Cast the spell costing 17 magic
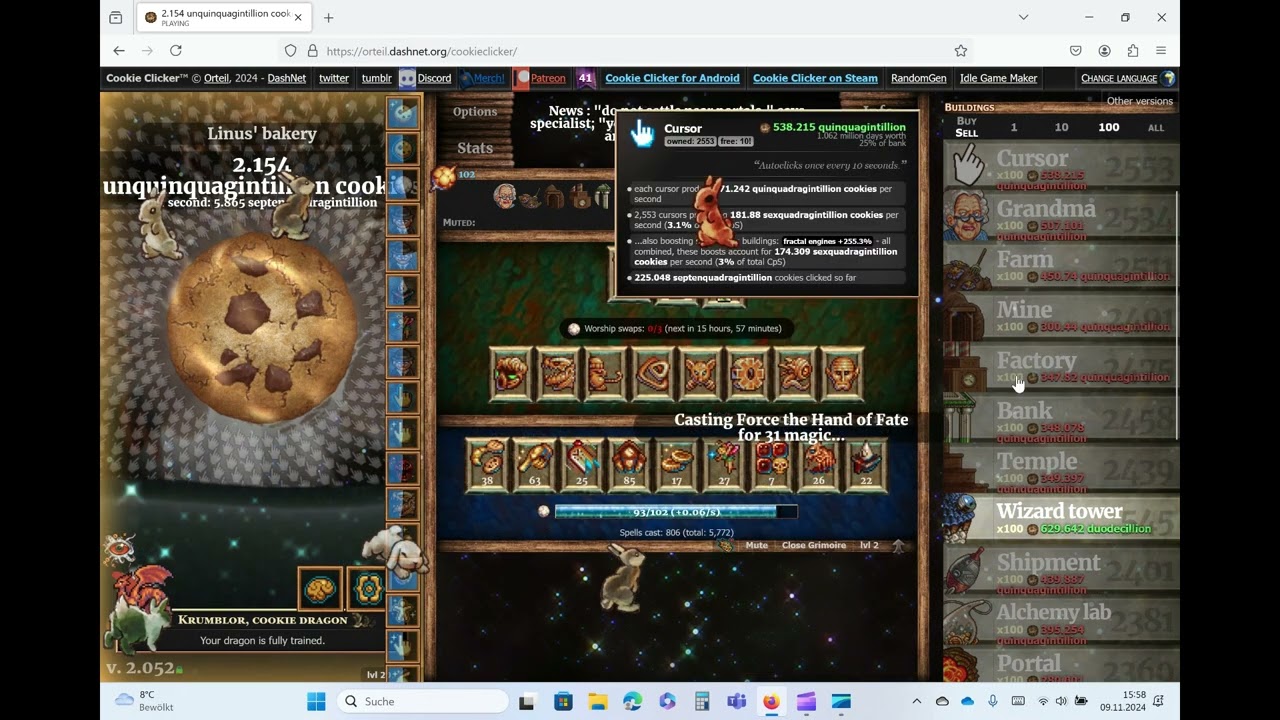The height and width of the screenshot is (720, 1280). [677, 465]
